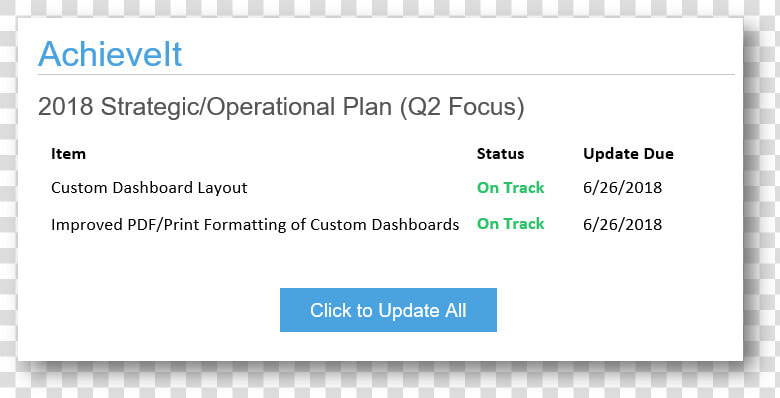The image size is (780, 398).
Task: Open the Custom Dashboard Layout item
Action: click(149, 188)
